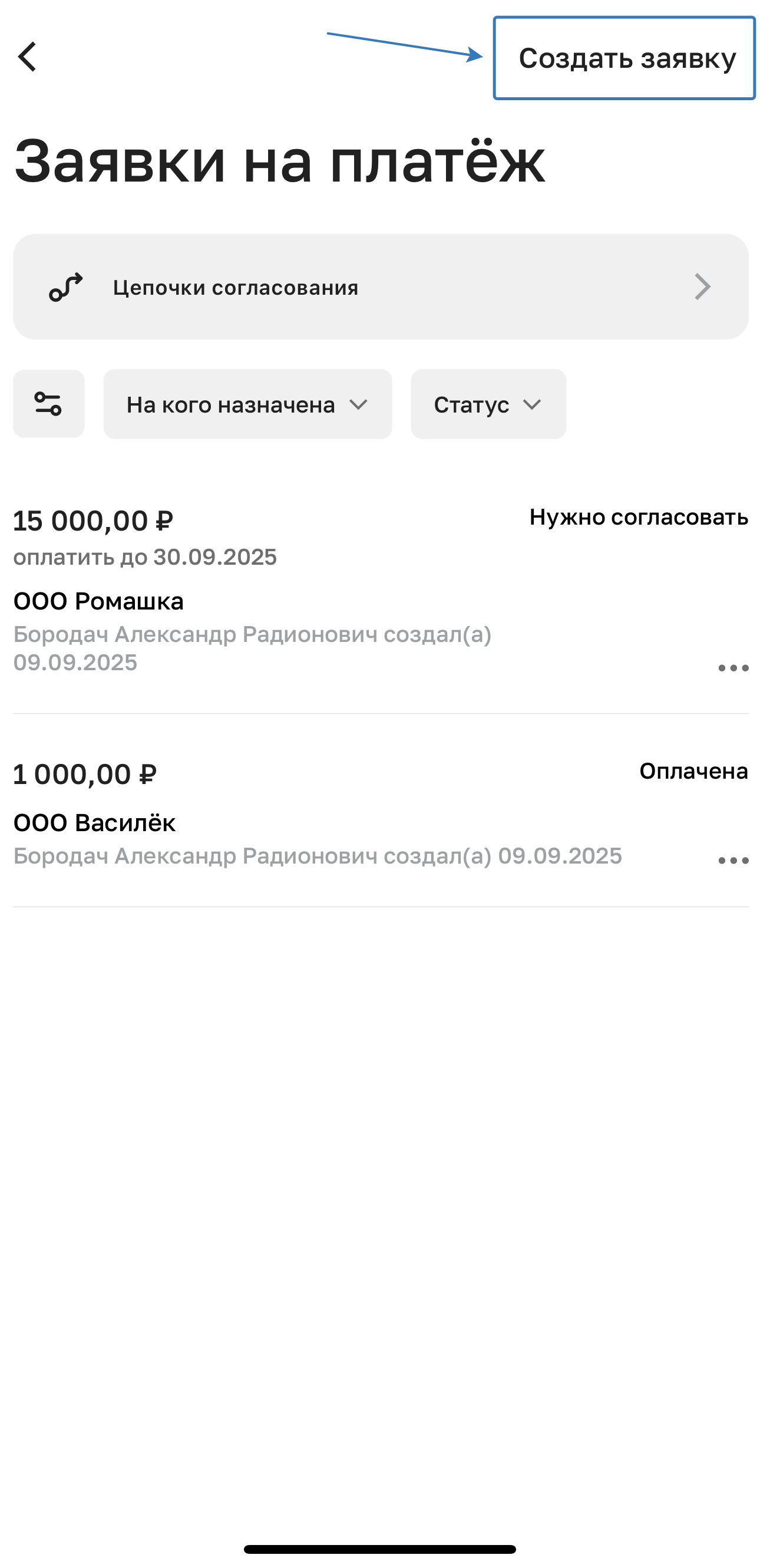Open the filter settings sliders icon
This screenshot has height=1568, width=760.
point(49,404)
